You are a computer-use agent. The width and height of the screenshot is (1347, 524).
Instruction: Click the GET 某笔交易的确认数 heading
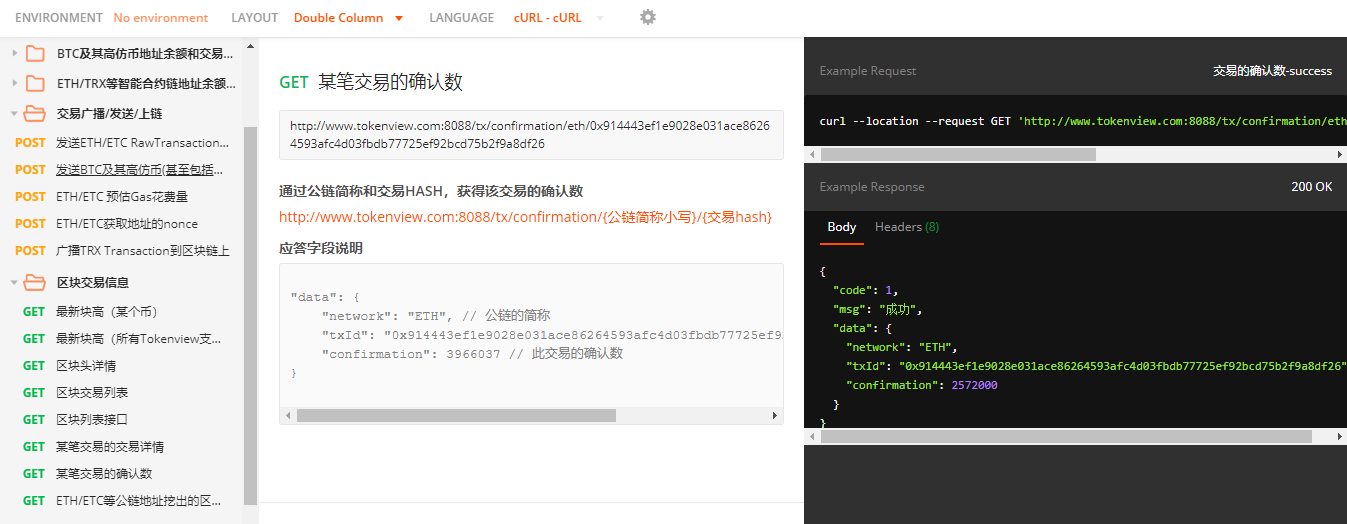tap(371, 83)
